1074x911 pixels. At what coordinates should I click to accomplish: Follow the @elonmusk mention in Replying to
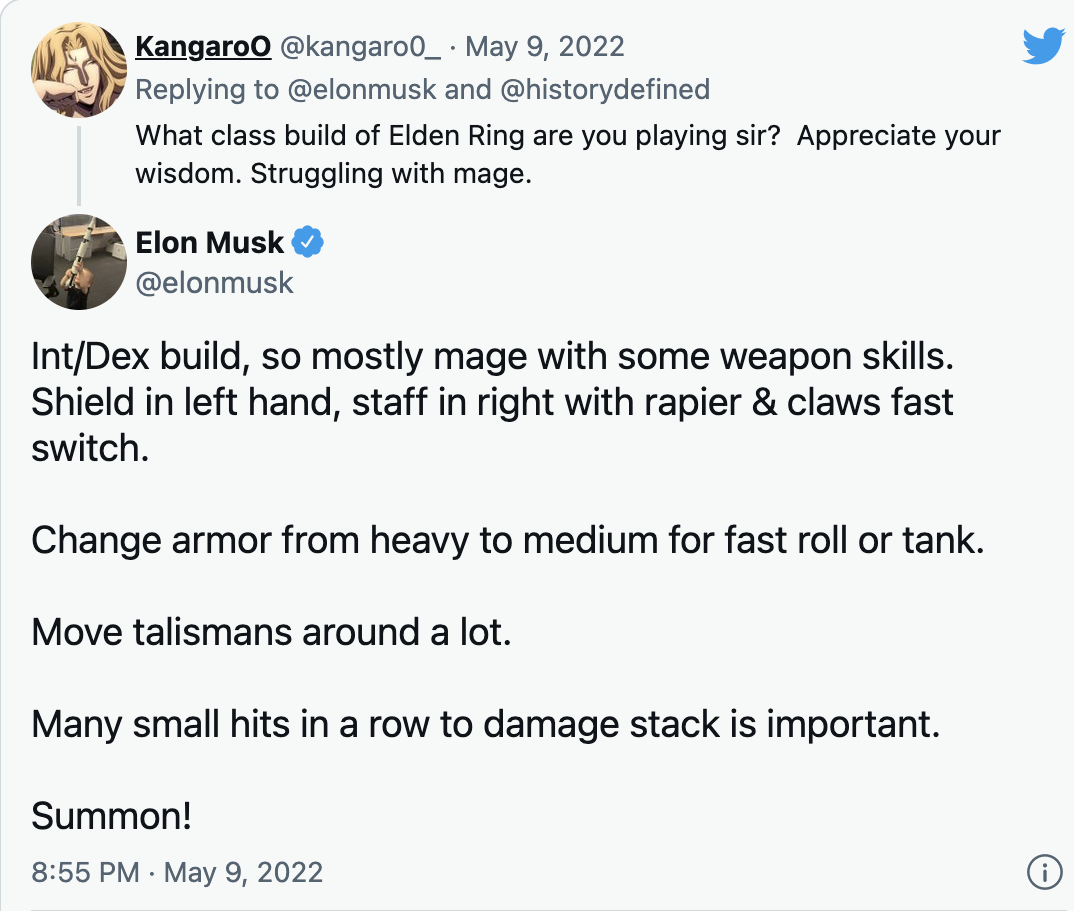point(362,90)
